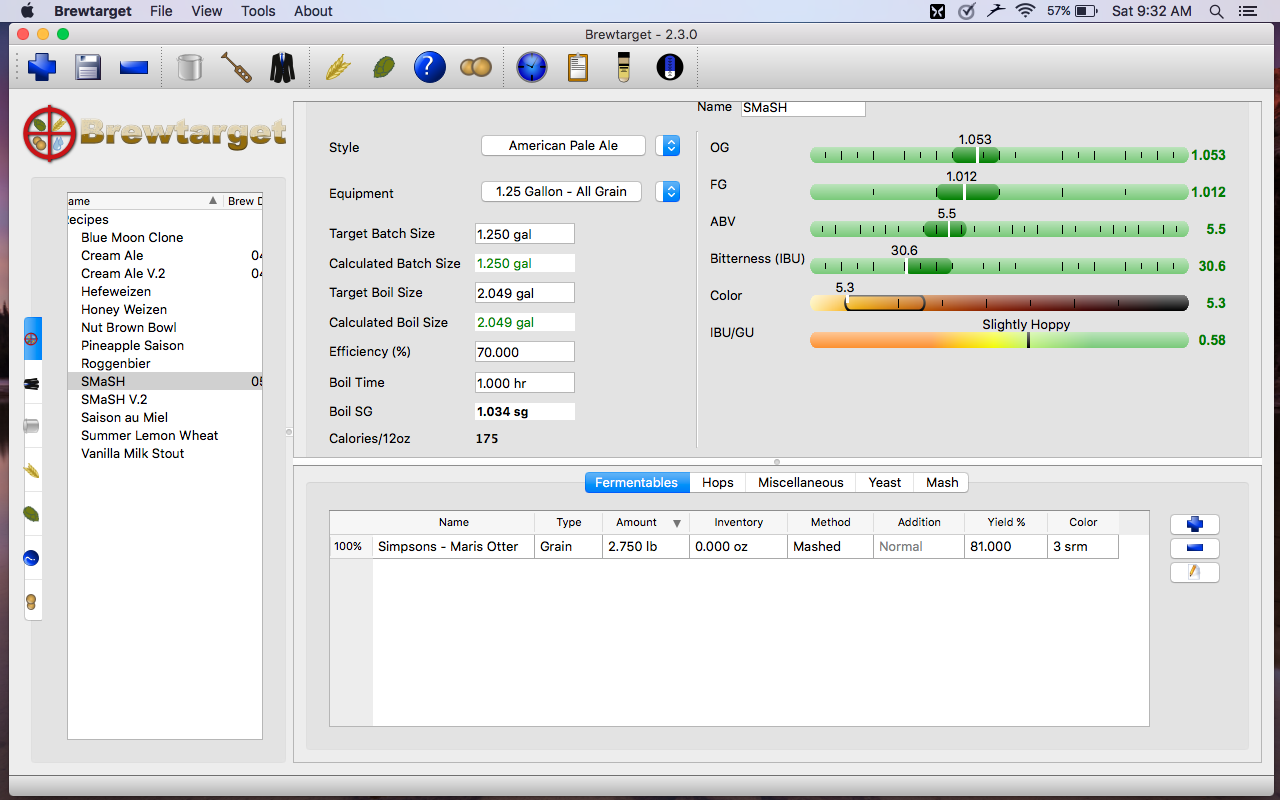The height and width of the screenshot is (800, 1280).
Task: Open the About menu
Action: pos(313,11)
